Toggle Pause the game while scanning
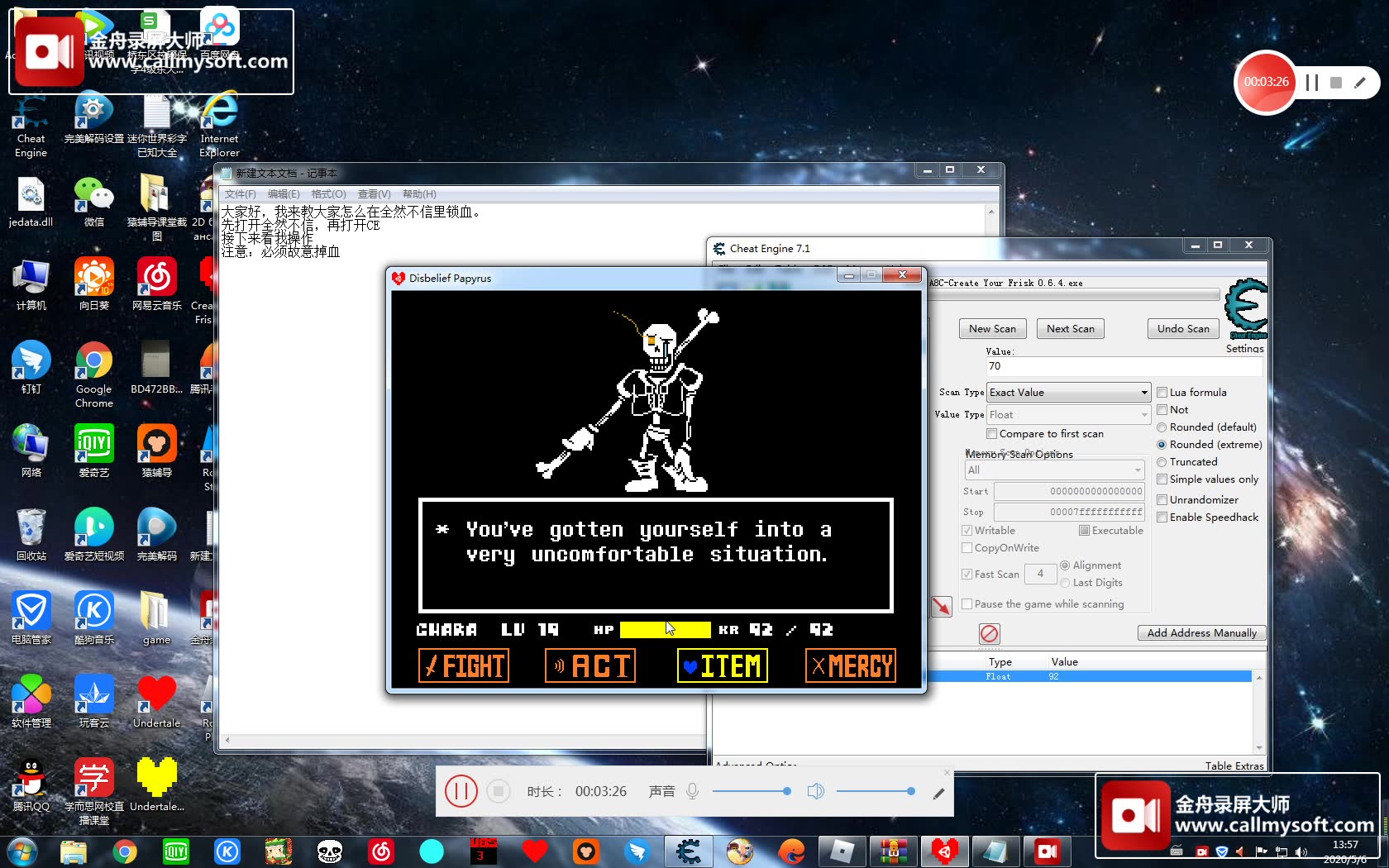Image resolution: width=1389 pixels, height=868 pixels. (x=967, y=604)
